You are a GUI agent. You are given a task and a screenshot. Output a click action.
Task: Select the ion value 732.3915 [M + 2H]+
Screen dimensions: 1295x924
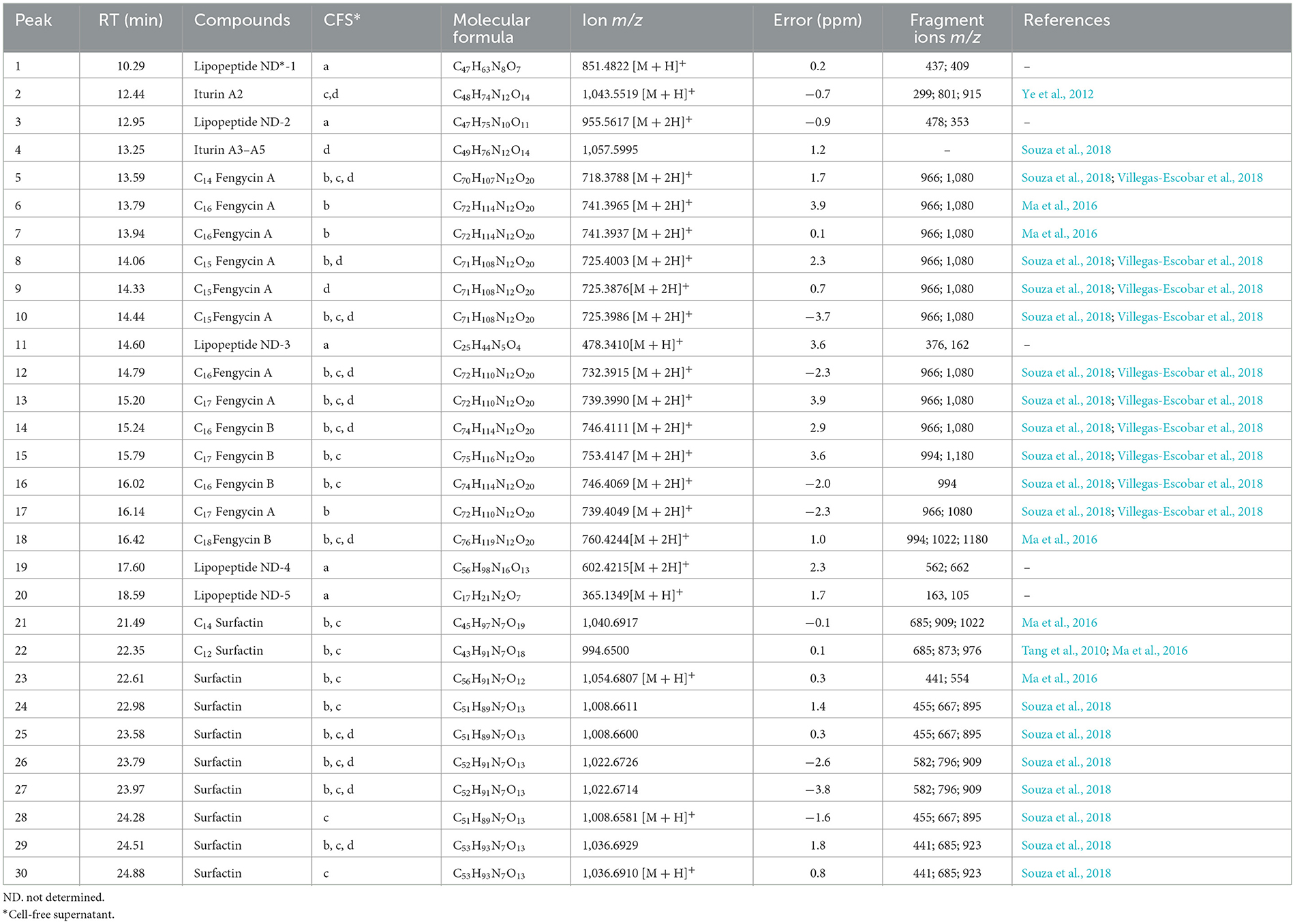[x=637, y=372]
